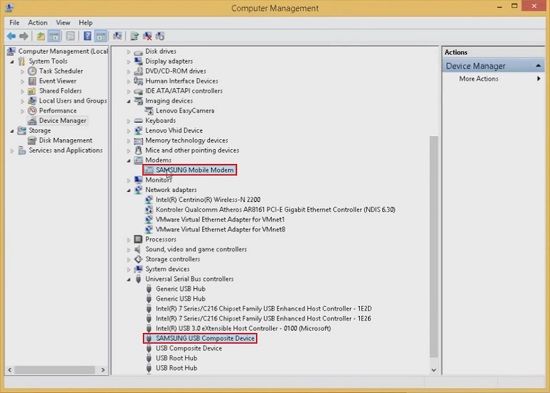Toggle the Show/Hide Console Tree button
Viewport: 550px width, 393px height.
[x=54, y=36]
